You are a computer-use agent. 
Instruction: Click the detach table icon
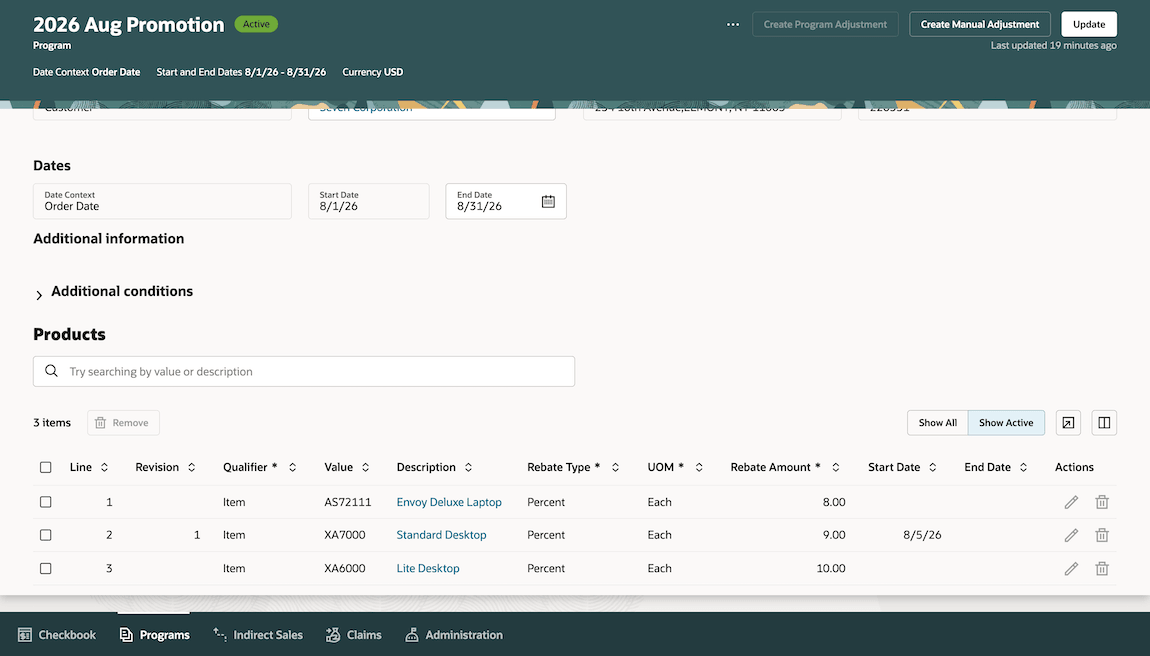click(x=1068, y=423)
